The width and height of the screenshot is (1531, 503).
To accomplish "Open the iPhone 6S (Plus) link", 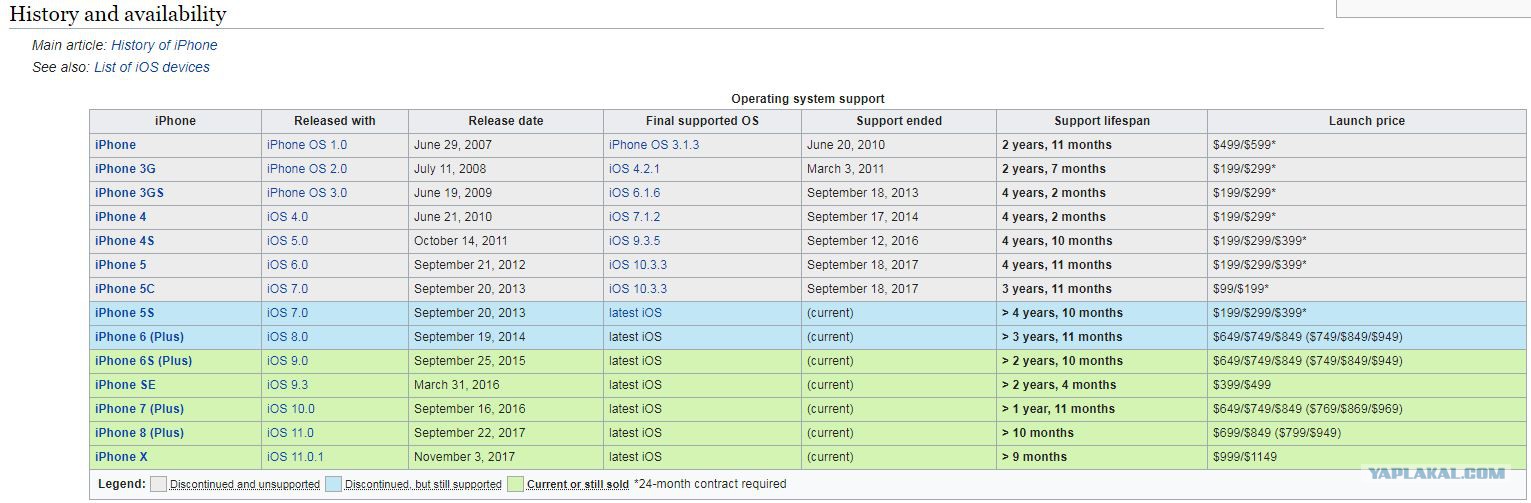I will tap(144, 361).
